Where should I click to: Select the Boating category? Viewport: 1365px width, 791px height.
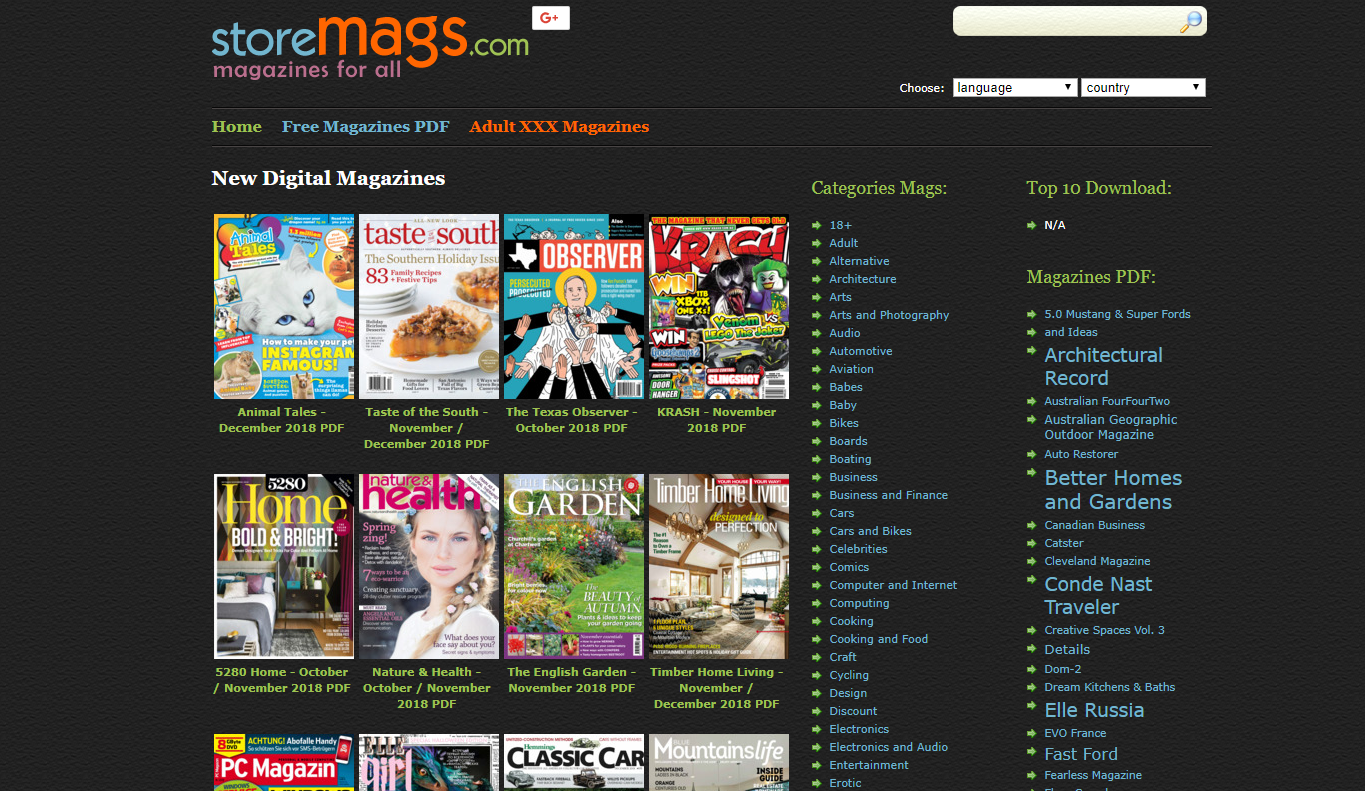pos(850,459)
